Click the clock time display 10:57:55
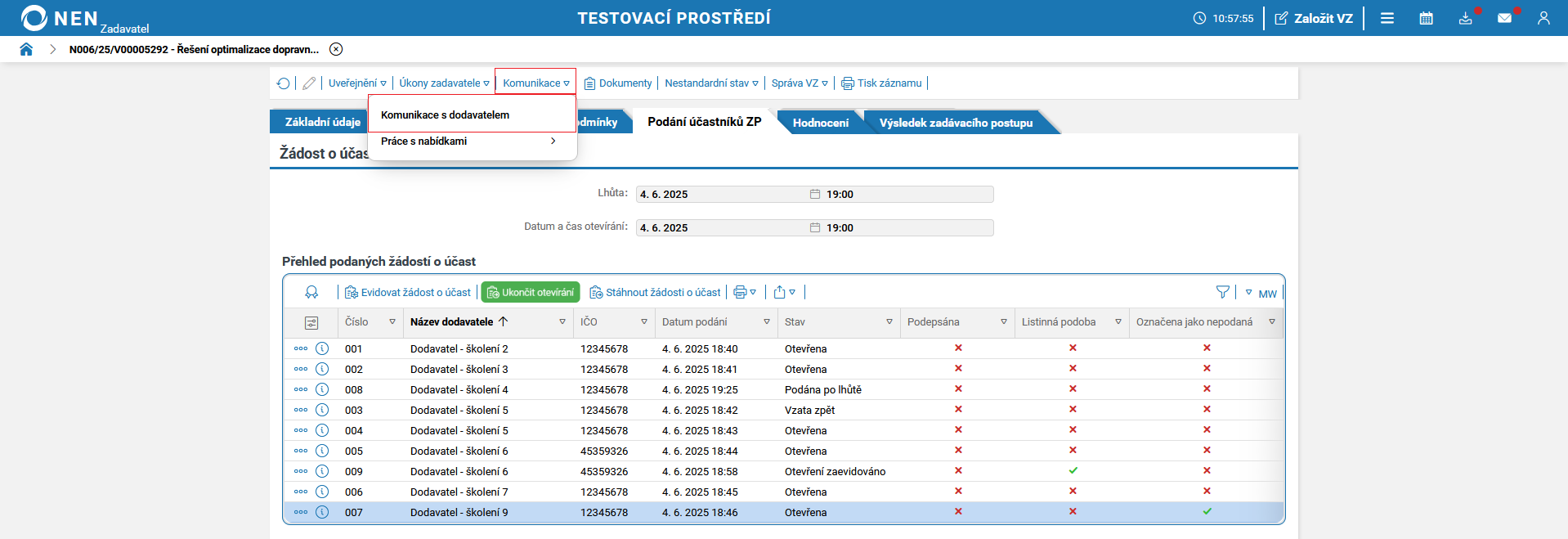Image resolution: width=1568 pixels, height=539 pixels. [1224, 18]
